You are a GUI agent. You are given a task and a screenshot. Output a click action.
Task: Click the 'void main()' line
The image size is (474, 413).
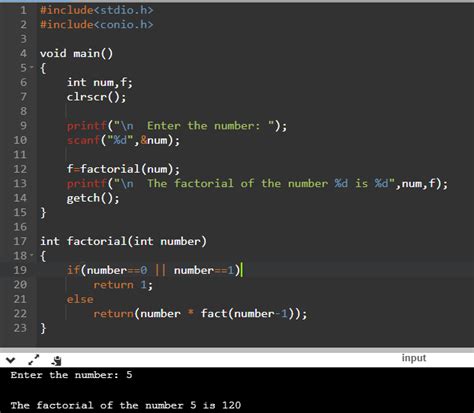coord(76,53)
